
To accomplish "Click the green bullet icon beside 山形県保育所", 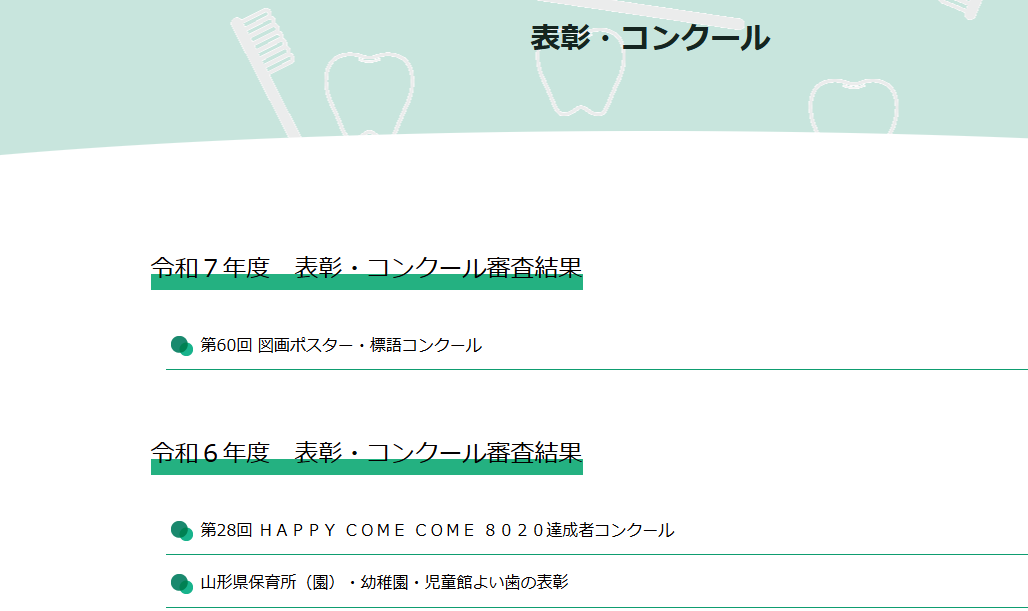I will click(181, 583).
